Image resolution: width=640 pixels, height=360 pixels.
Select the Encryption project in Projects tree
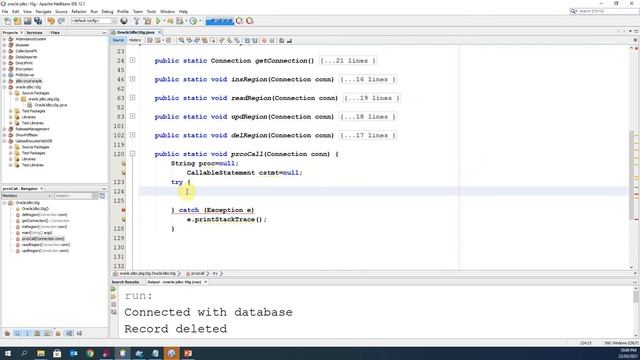coord(24,69)
